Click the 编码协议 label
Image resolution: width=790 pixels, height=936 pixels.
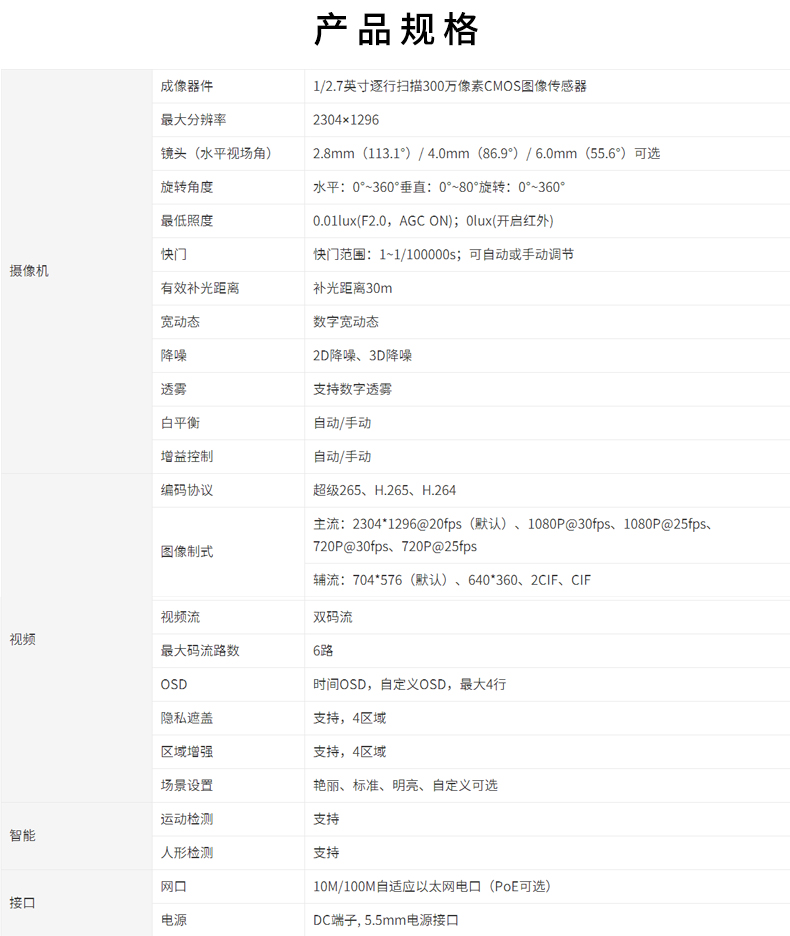click(186, 490)
